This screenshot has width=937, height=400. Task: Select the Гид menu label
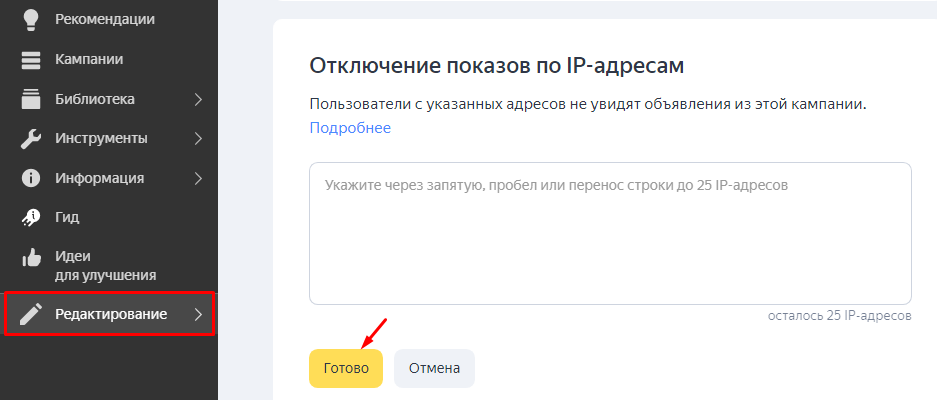(x=67, y=217)
